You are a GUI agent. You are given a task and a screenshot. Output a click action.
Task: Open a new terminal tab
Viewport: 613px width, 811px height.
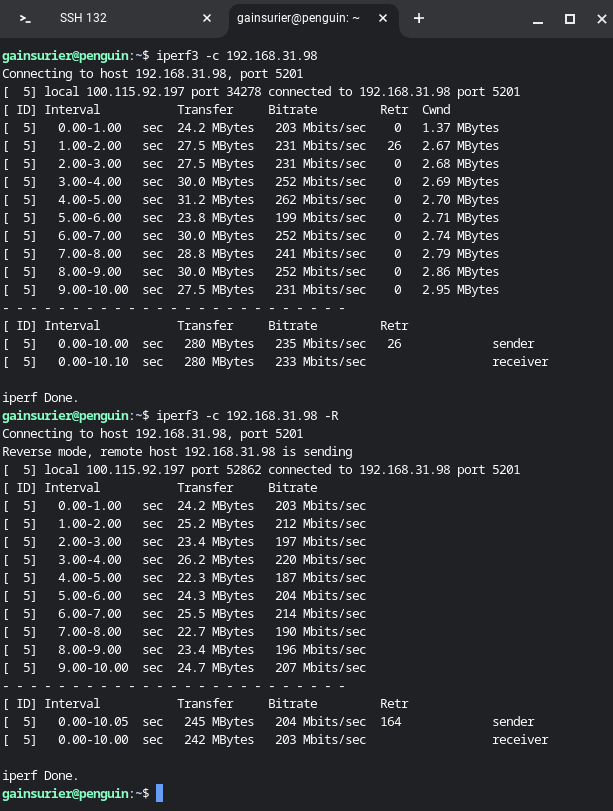pos(418,18)
